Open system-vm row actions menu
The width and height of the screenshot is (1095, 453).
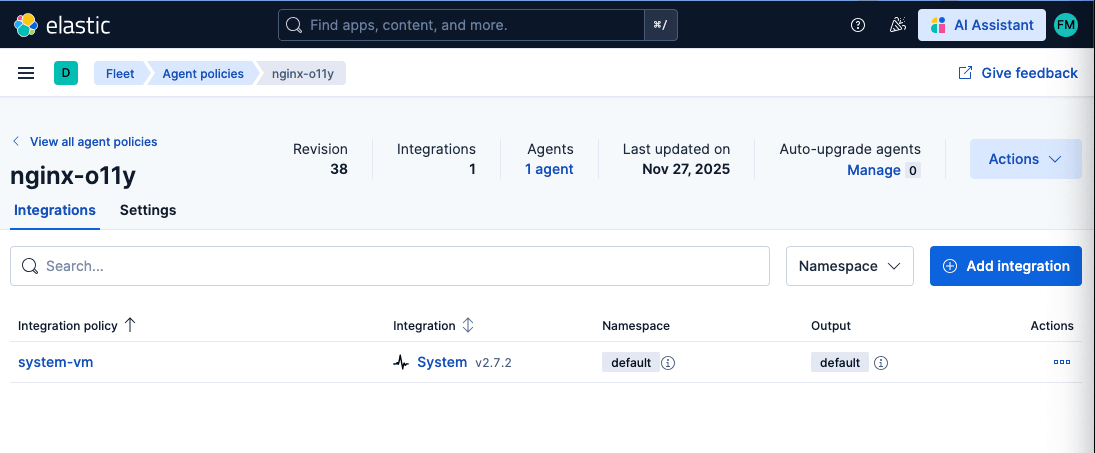coord(1061,362)
